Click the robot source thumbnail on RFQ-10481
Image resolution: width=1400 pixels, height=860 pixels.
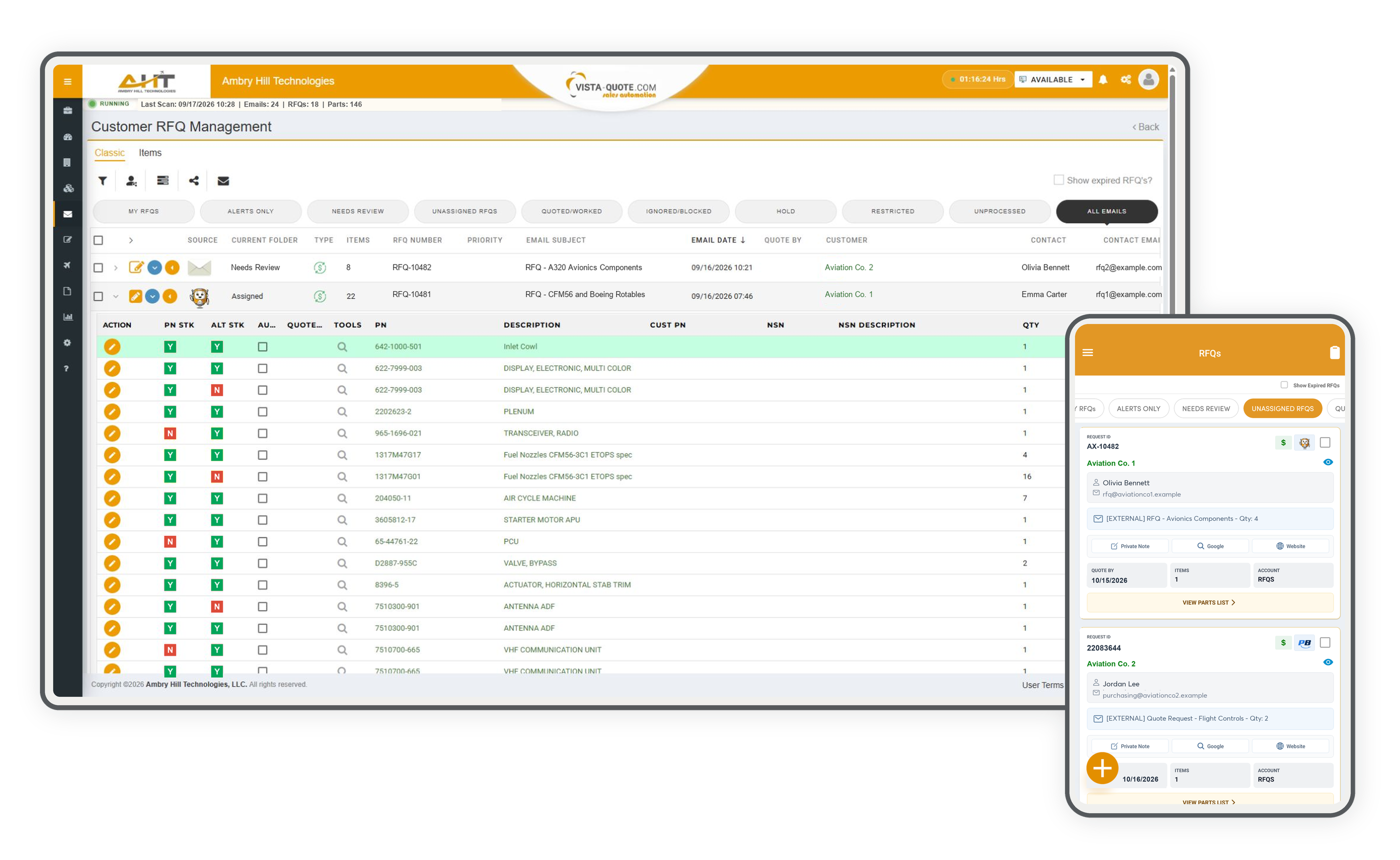click(199, 296)
